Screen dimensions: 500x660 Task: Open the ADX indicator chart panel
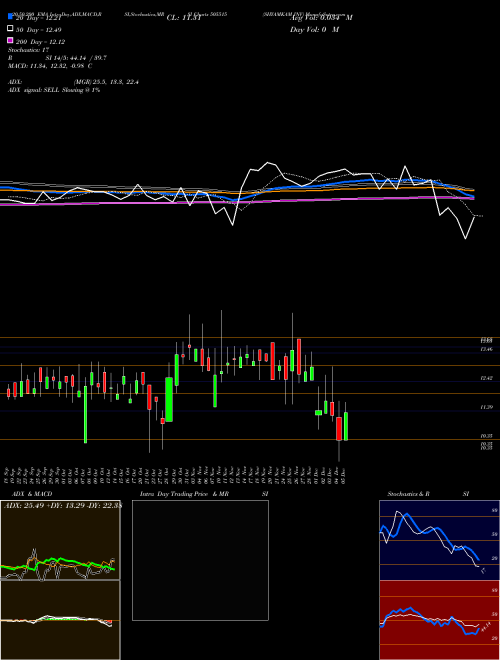click(x=60, y=540)
